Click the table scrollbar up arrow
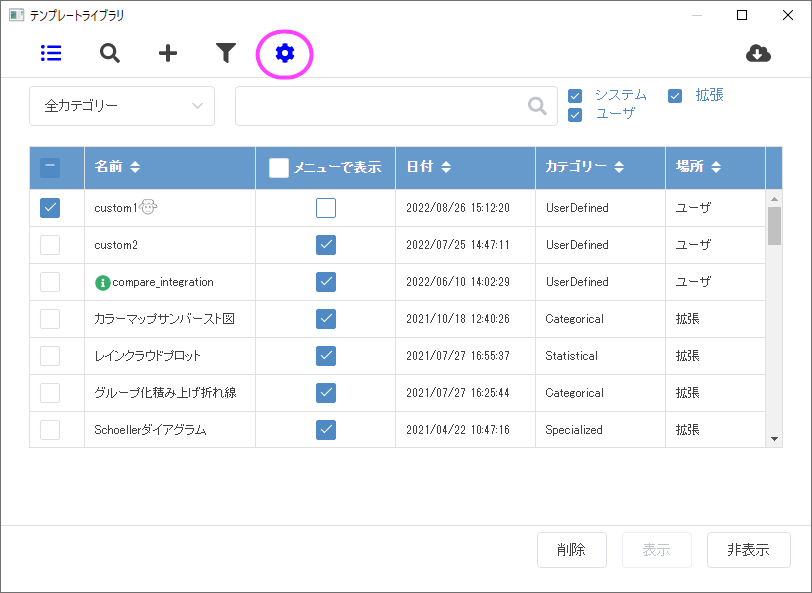The height and width of the screenshot is (593, 812). click(x=774, y=199)
